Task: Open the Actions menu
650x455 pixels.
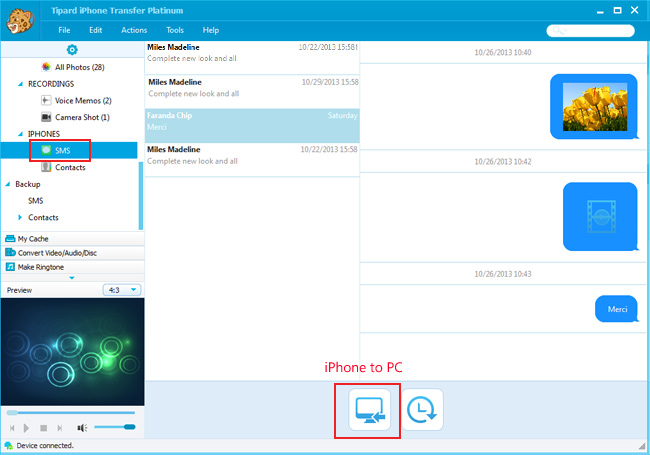Action: click(x=134, y=30)
